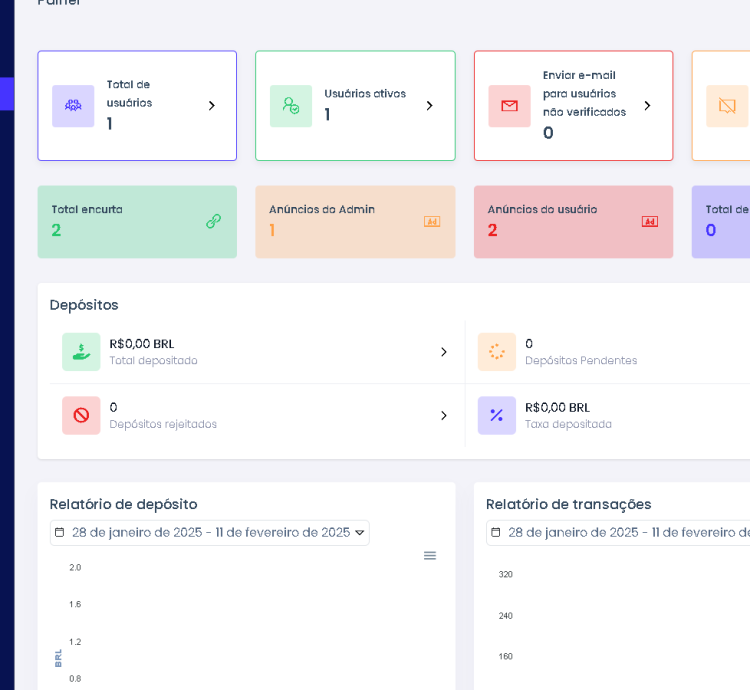
Task: Expand Total de usuários with chevron arrow
Action: 211,106
